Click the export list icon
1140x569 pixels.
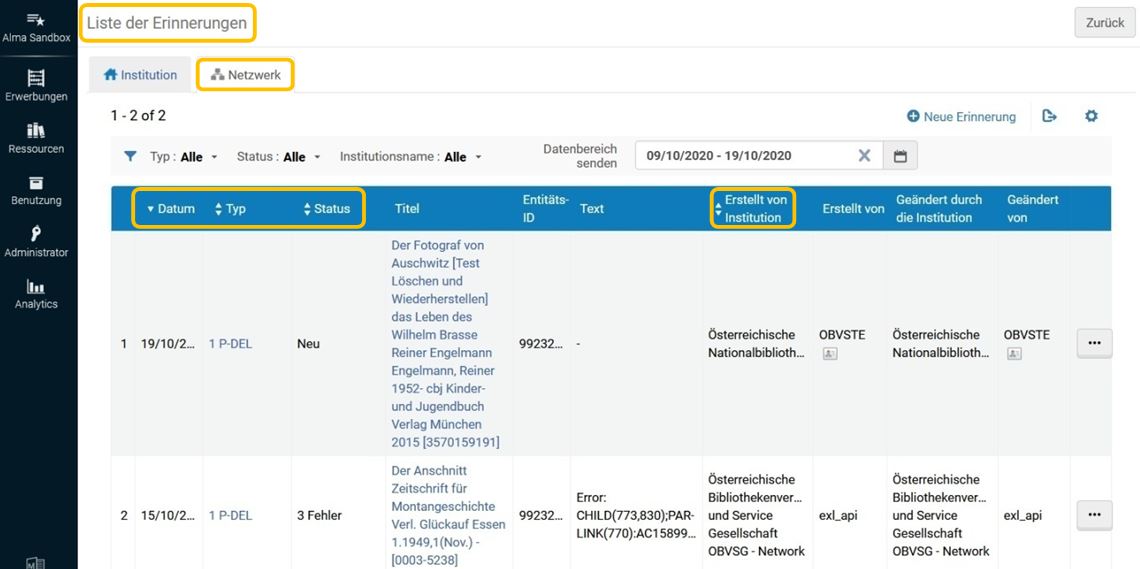coord(1049,116)
